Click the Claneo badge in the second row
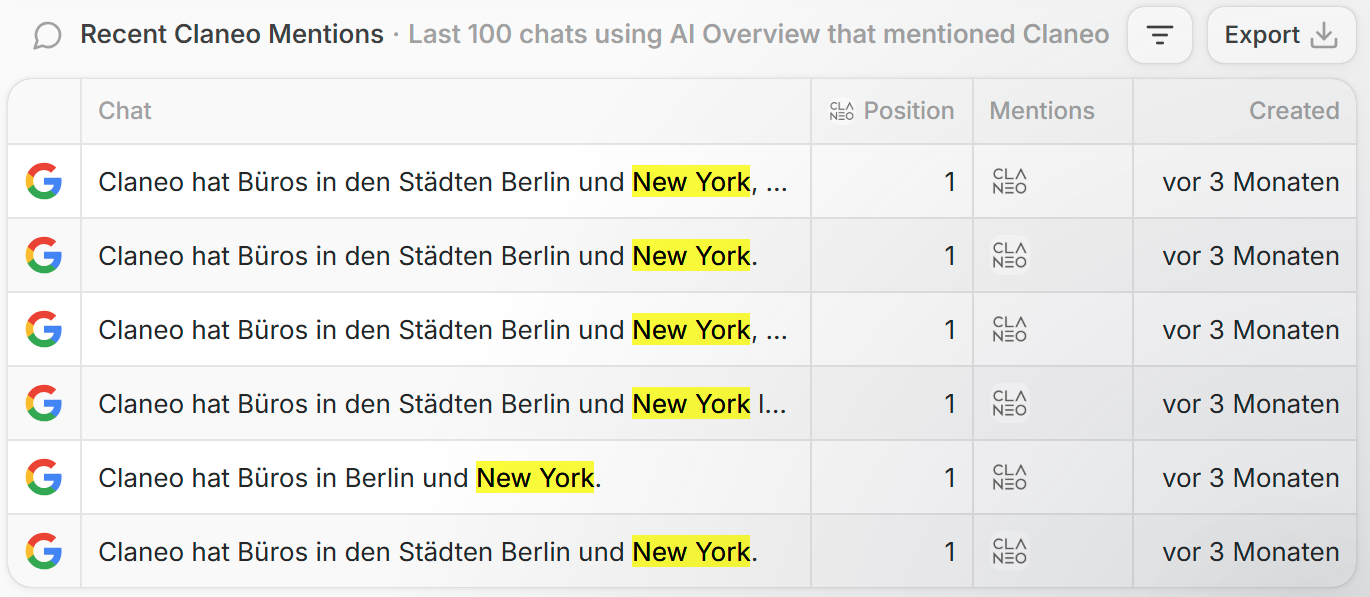 click(x=1009, y=255)
